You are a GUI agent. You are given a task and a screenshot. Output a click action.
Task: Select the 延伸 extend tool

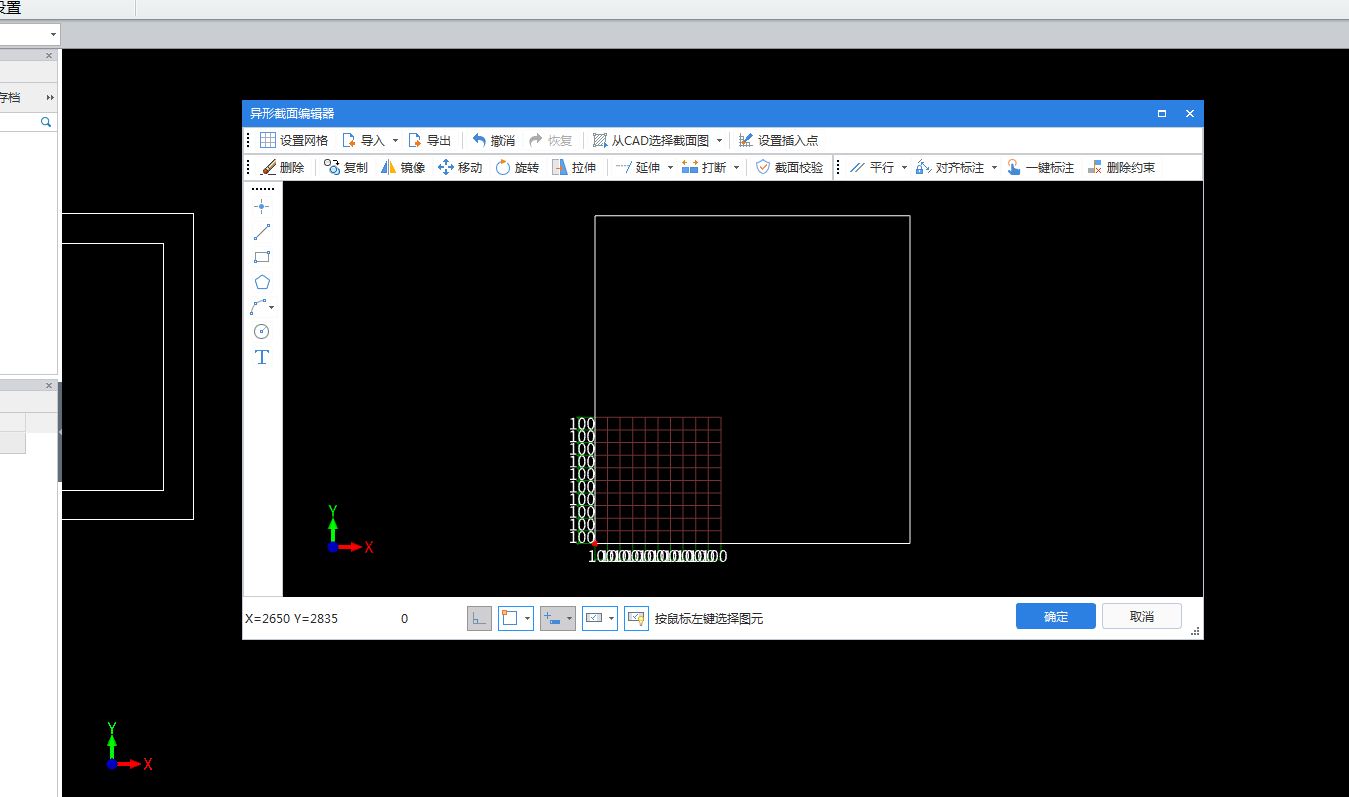637,167
